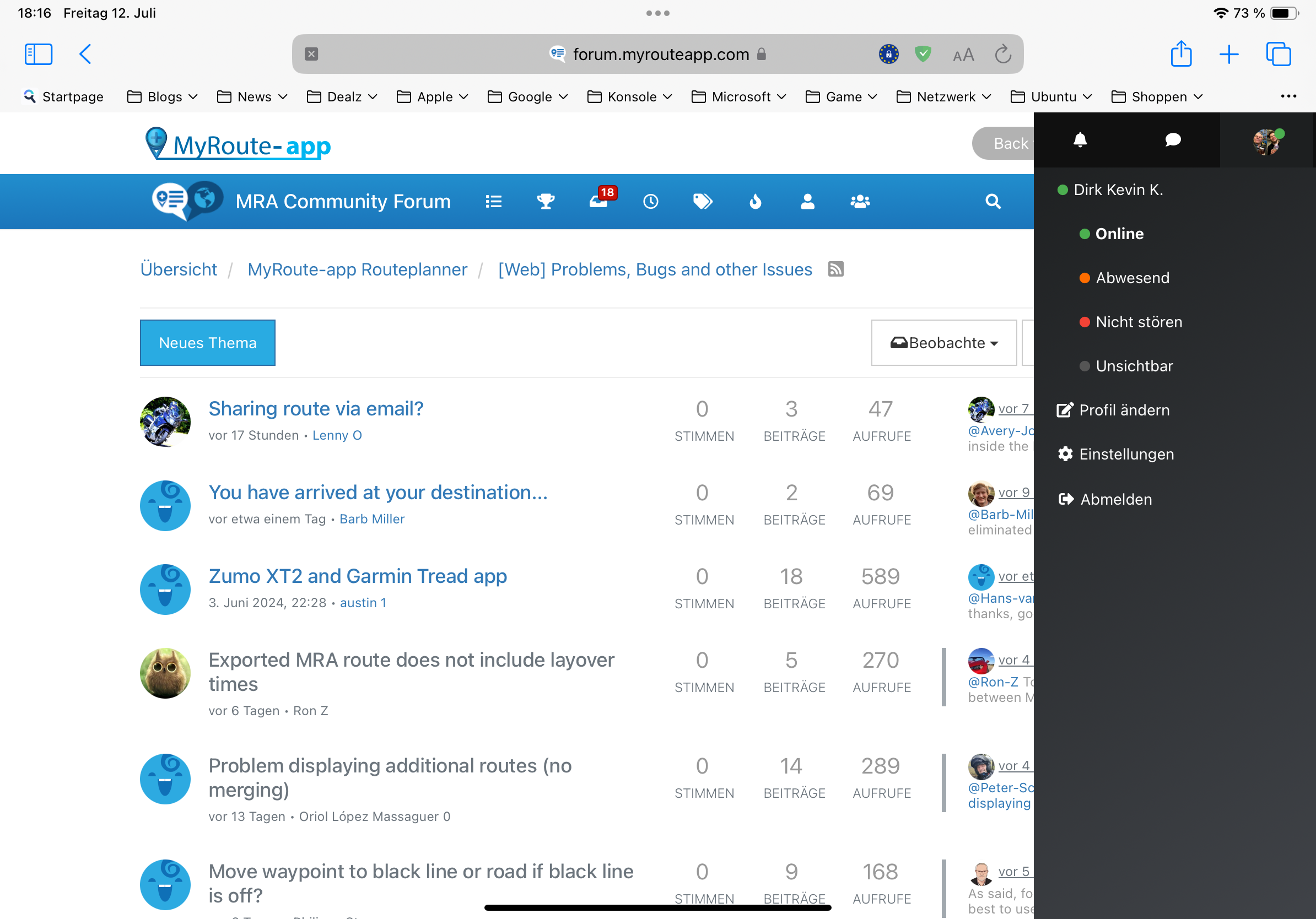Open the trophy popular topics icon
This screenshot has width=1316, height=919.
click(546, 202)
